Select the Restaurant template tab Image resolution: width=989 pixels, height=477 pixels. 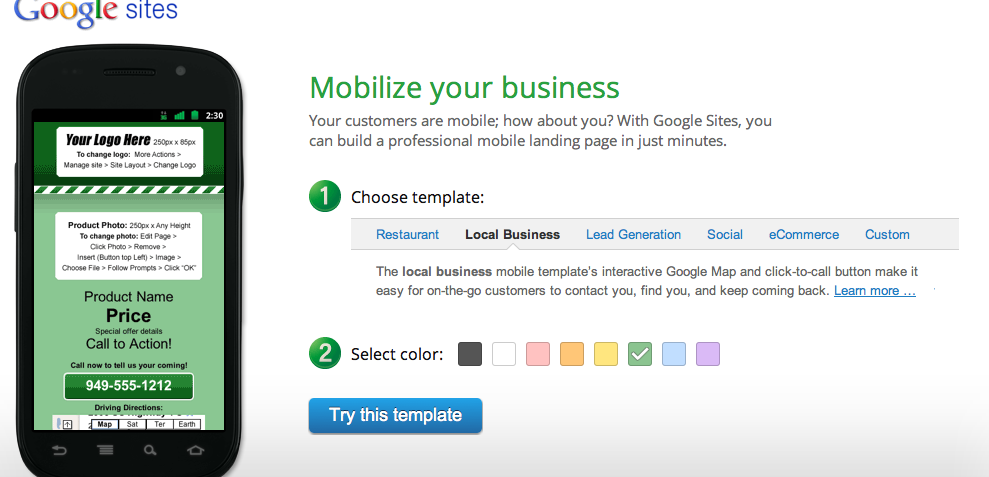[407, 235]
